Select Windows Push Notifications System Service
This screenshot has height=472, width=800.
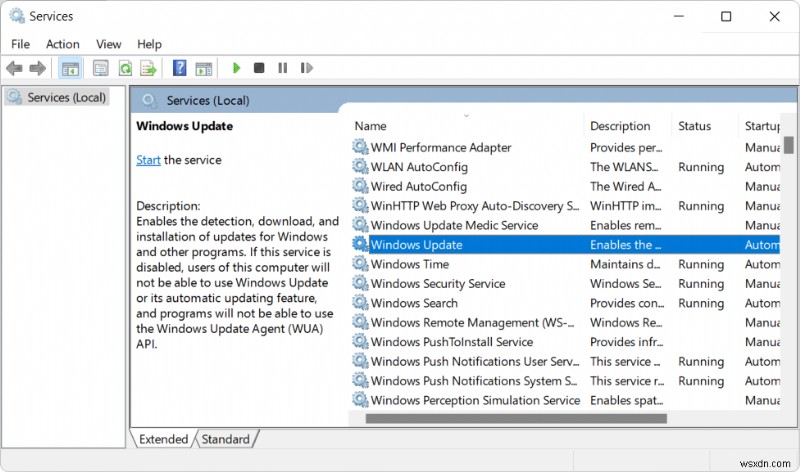click(474, 381)
